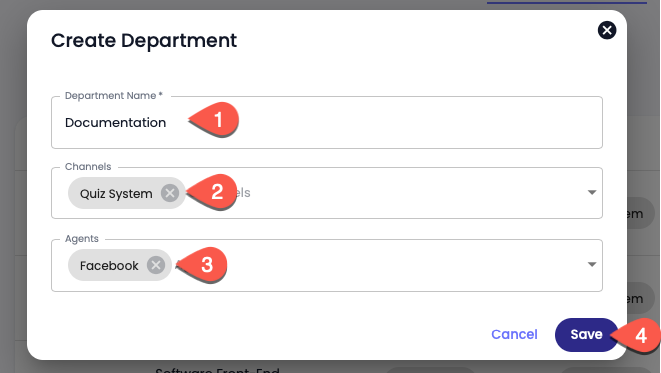Expand the Agents dropdown arrow
The height and width of the screenshot is (373, 661).
point(592,265)
